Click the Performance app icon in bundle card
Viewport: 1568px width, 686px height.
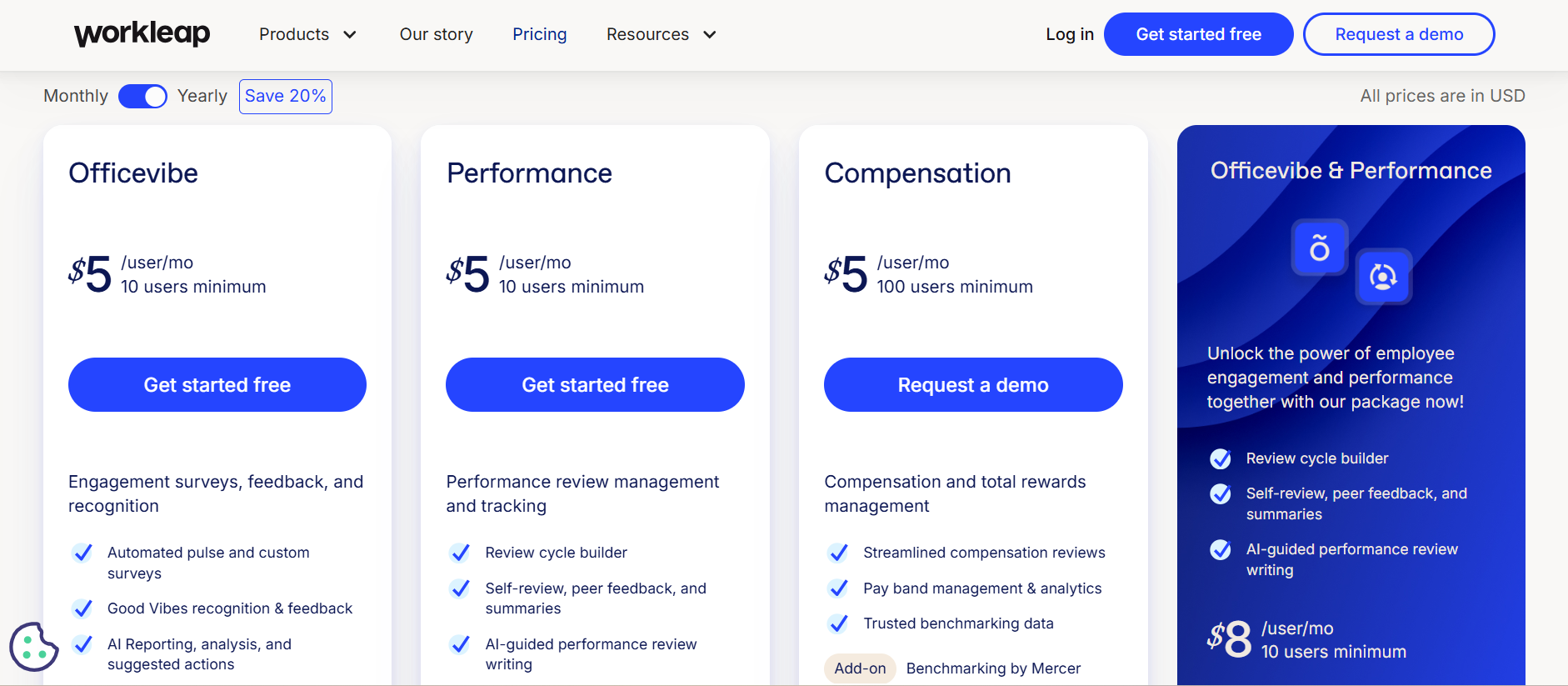click(x=1383, y=276)
